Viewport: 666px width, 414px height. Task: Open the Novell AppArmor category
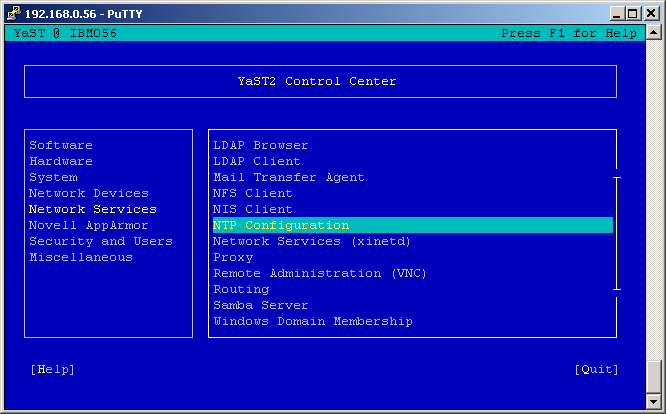pos(89,225)
